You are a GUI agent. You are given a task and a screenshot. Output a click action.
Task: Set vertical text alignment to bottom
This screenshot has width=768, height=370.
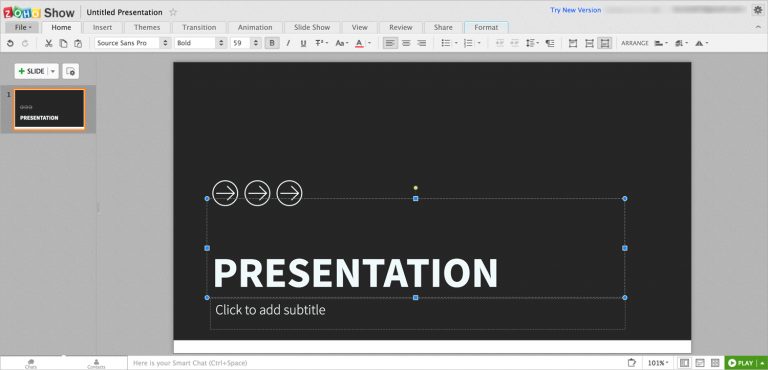click(605, 43)
